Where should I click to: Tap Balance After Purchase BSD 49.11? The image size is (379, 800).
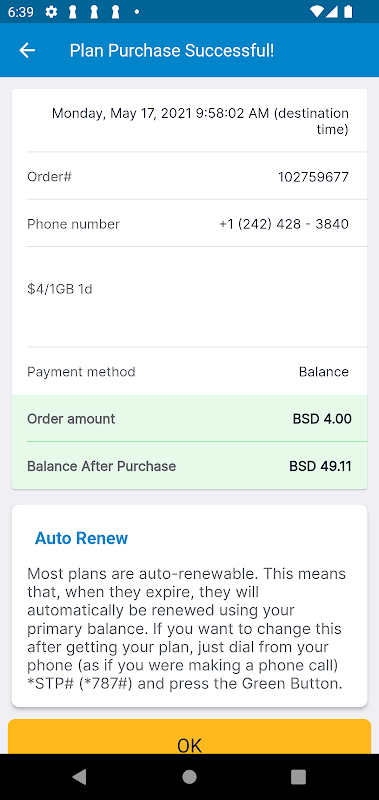[189, 466]
